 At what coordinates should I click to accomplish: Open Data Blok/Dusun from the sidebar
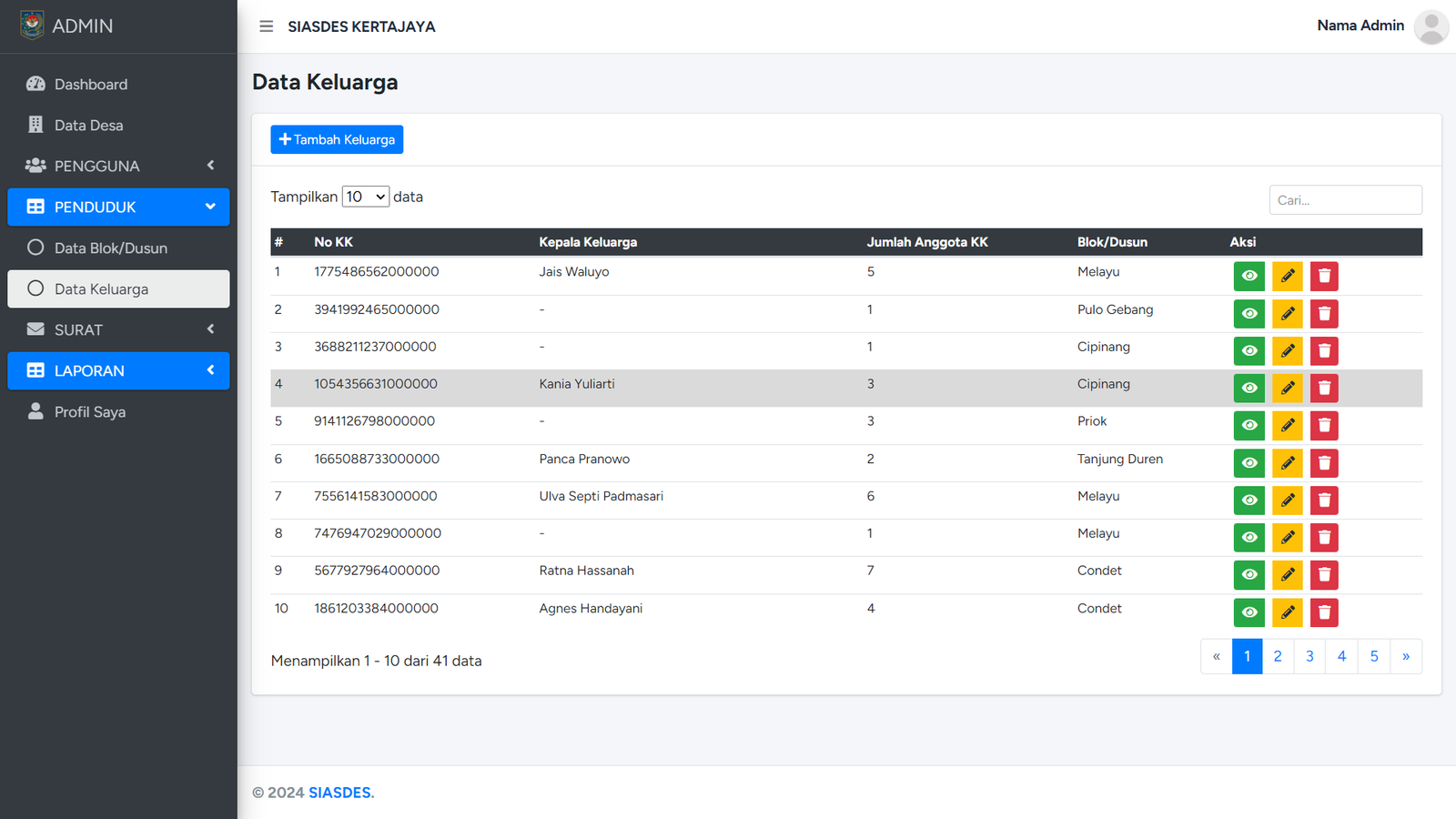[x=110, y=248]
